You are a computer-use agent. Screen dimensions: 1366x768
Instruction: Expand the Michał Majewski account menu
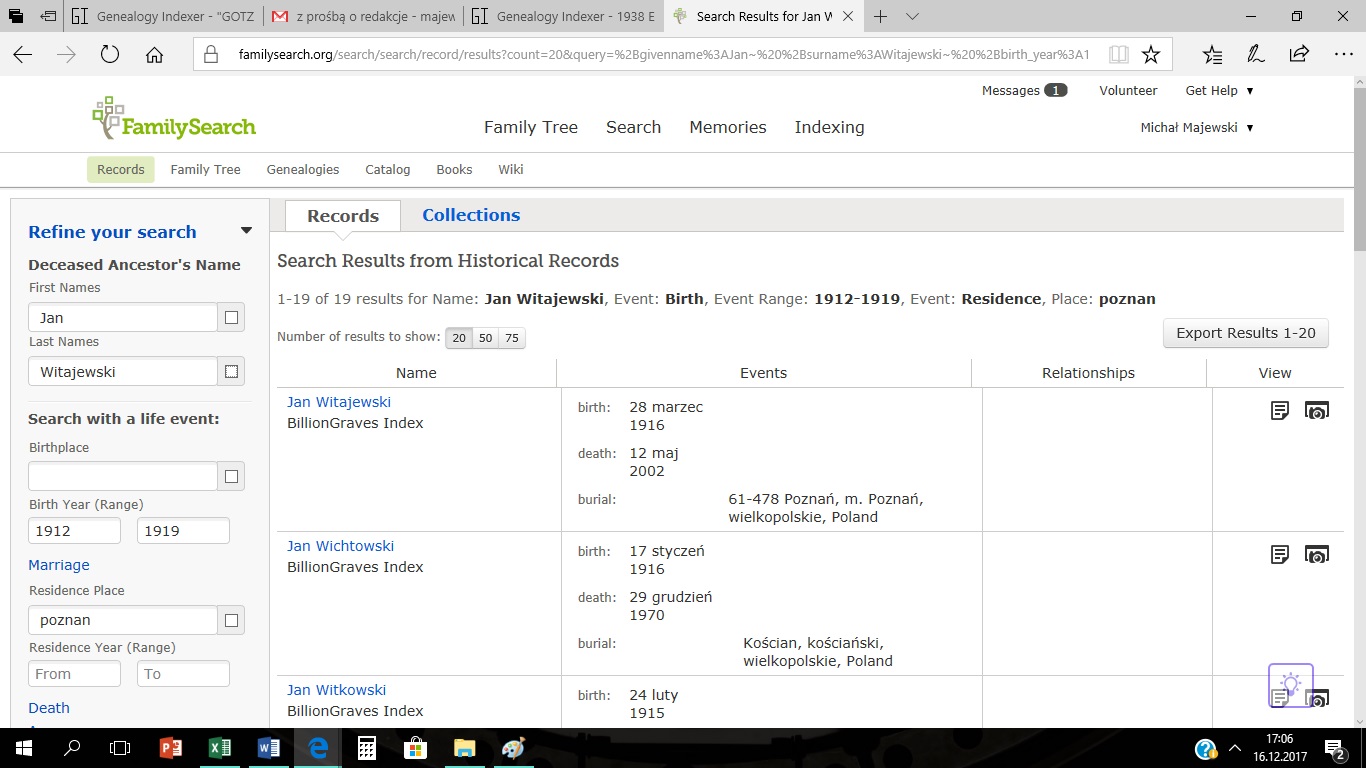(x=1197, y=127)
